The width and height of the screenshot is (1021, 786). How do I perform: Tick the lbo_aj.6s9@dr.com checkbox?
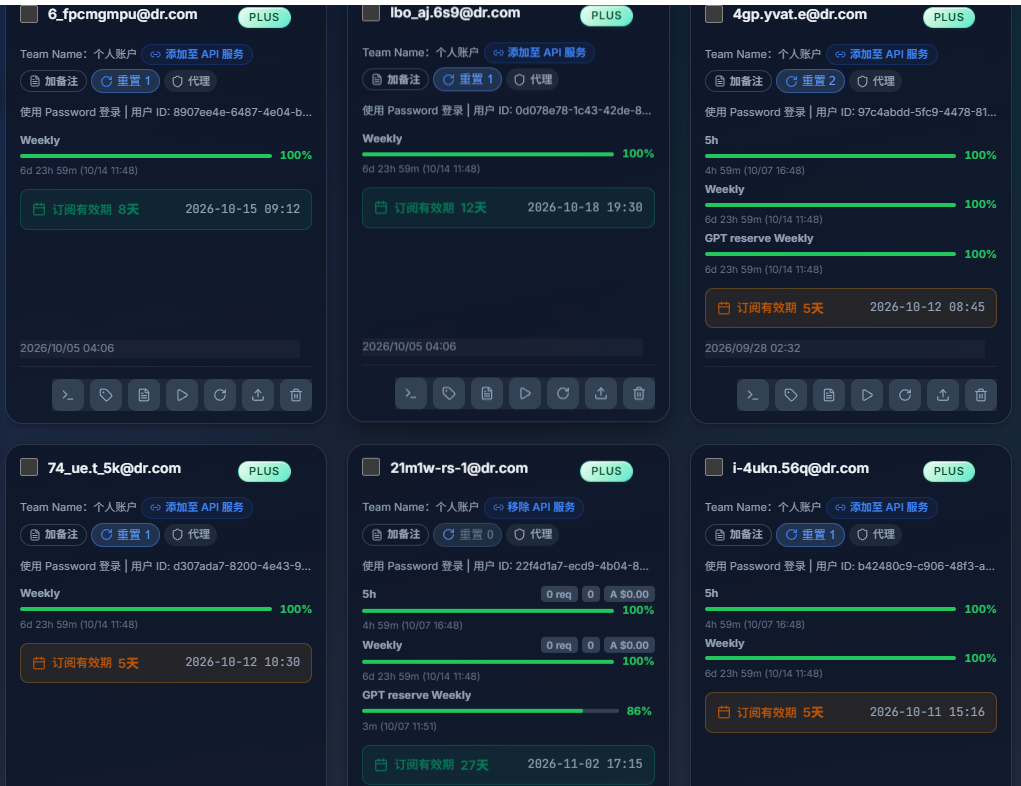371,12
